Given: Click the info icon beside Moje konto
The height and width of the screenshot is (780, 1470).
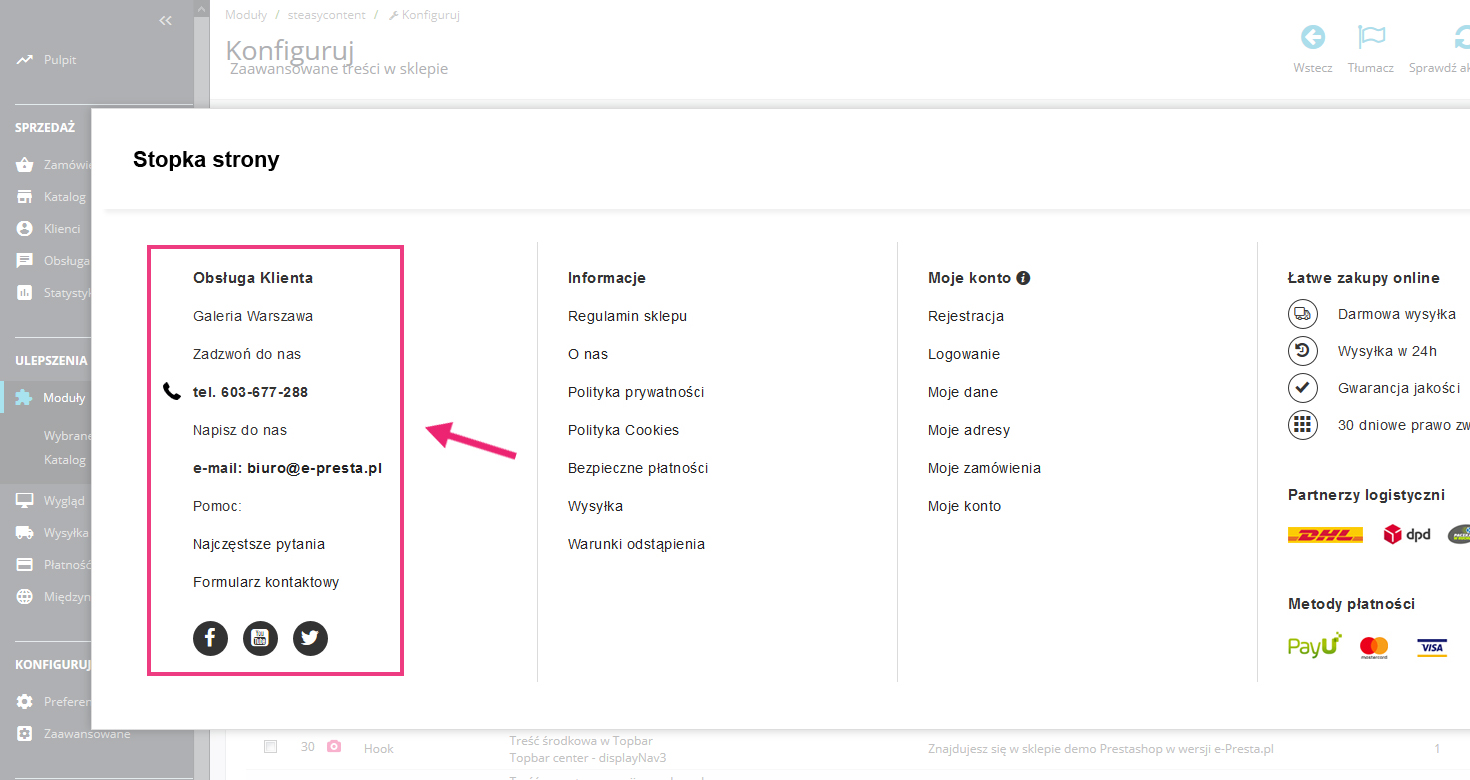Looking at the screenshot, I should tap(1023, 278).
